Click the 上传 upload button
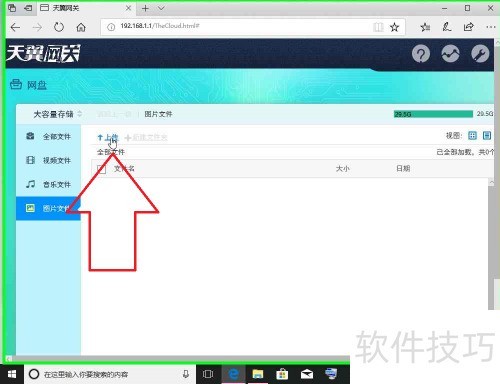Viewport: 500px width, 384px height. click(x=108, y=137)
